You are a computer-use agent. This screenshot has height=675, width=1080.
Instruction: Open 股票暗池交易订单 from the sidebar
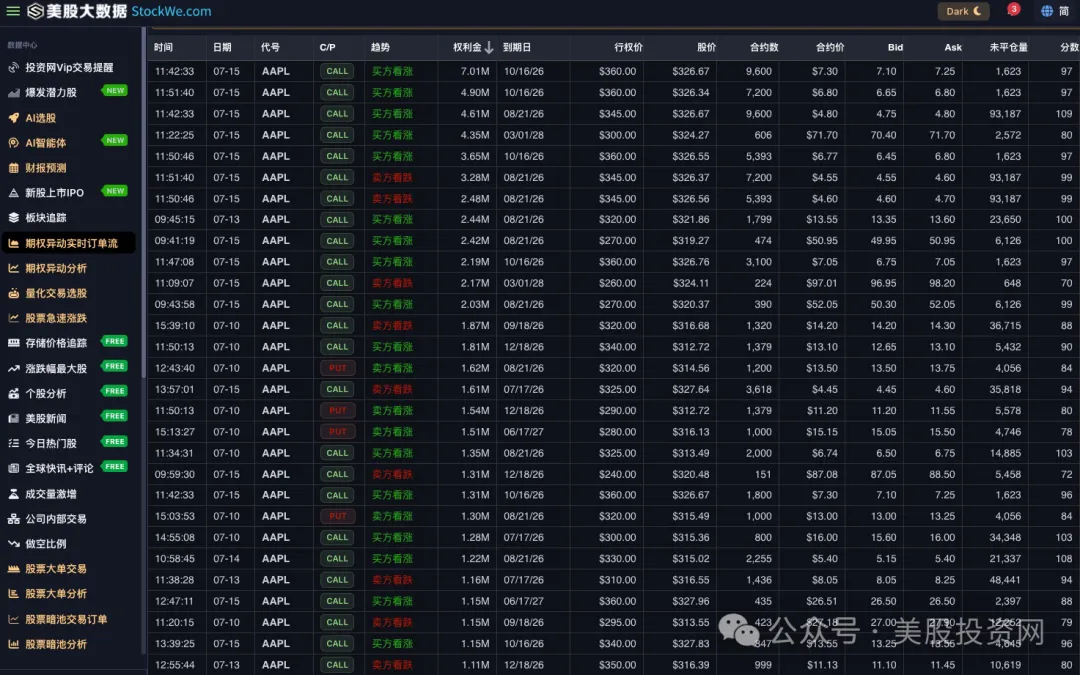pyautogui.click(x=66, y=619)
